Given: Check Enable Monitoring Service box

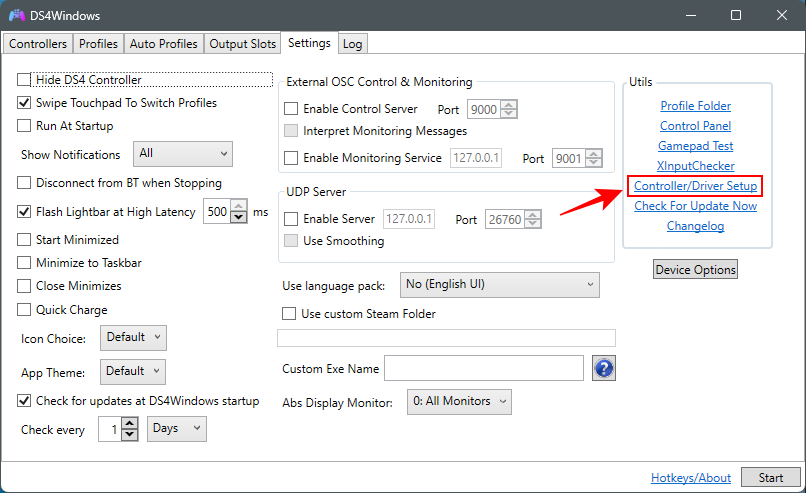Looking at the screenshot, I should click(291, 158).
